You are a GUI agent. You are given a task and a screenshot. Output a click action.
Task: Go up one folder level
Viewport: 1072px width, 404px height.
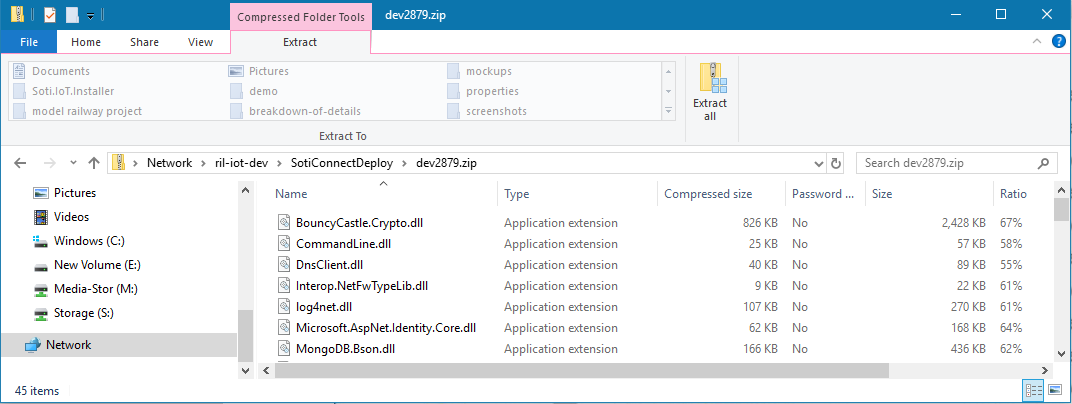click(x=94, y=163)
